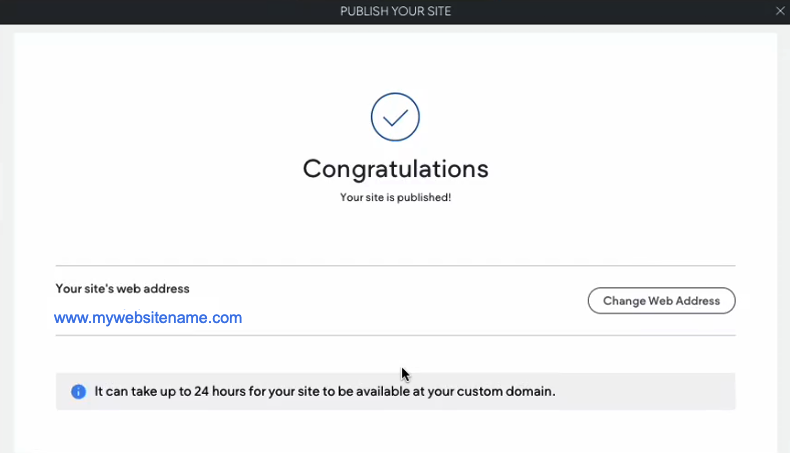Click the circled checkmark success icon
This screenshot has height=453, width=790.
click(x=396, y=117)
